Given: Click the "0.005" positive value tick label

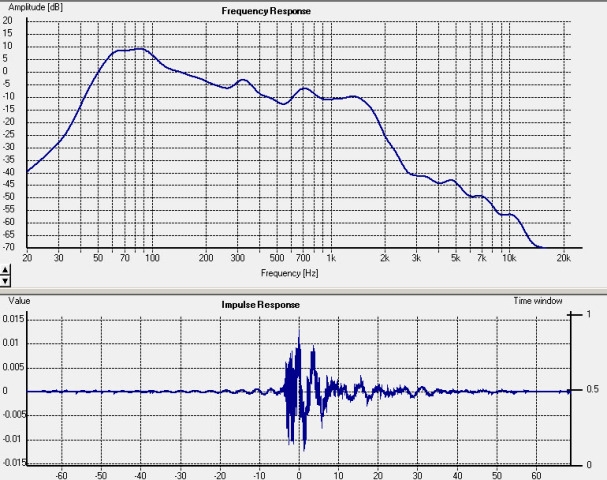Looking at the screenshot, I should pos(13,367).
